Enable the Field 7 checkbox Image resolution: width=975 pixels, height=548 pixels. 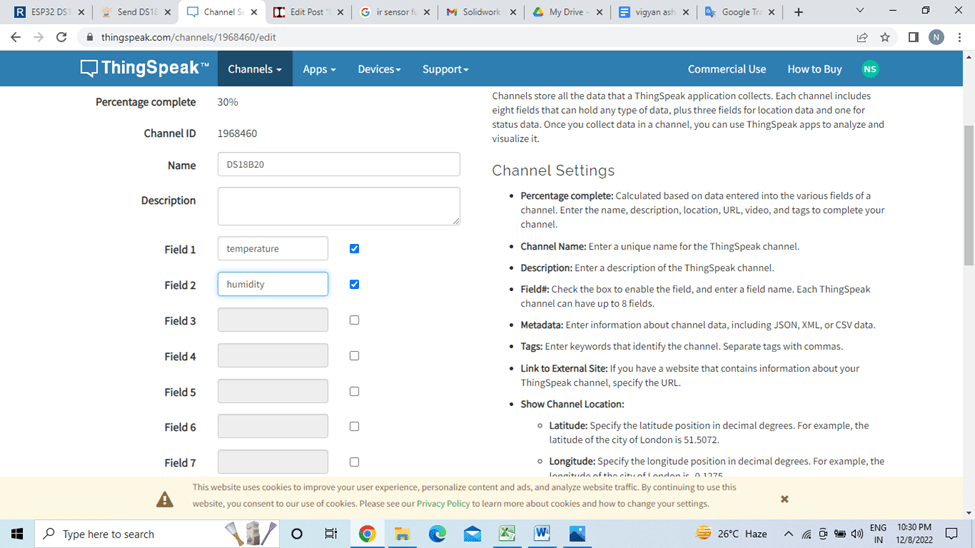coord(354,462)
